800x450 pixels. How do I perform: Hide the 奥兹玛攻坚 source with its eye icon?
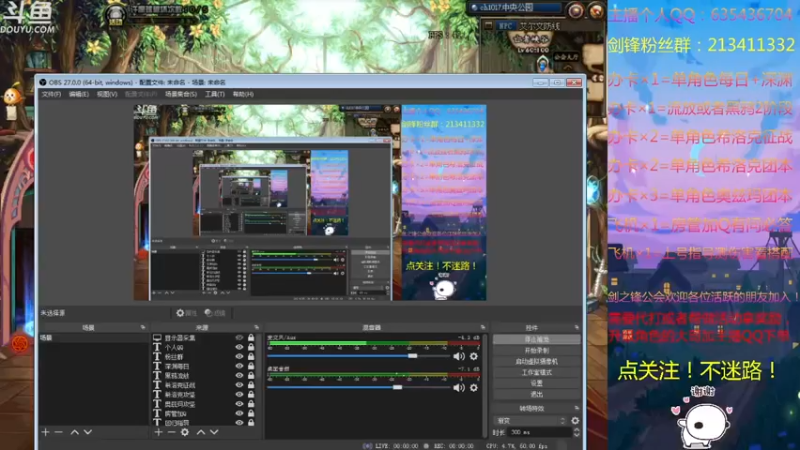pos(239,404)
